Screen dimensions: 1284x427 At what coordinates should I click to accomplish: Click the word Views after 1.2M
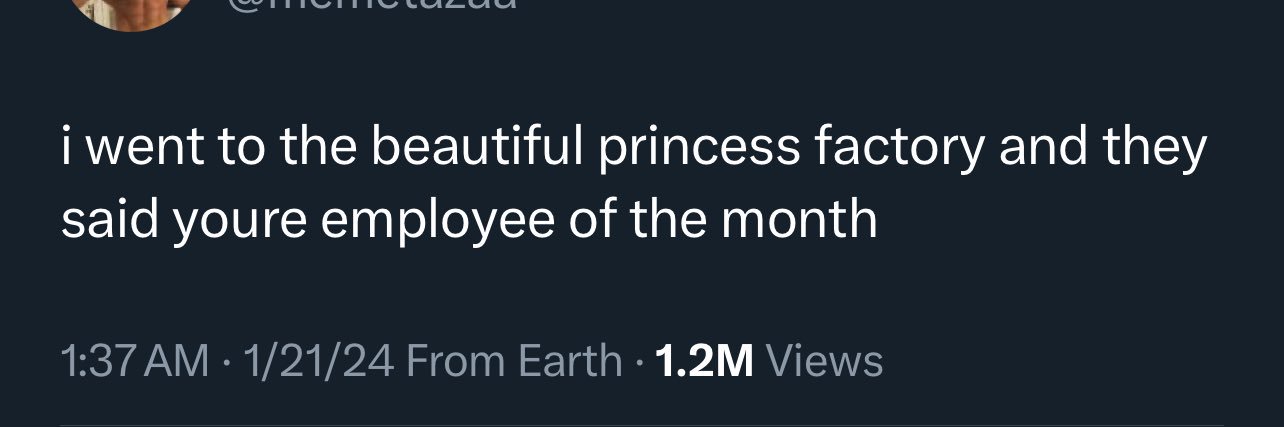click(x=824, y=361)
